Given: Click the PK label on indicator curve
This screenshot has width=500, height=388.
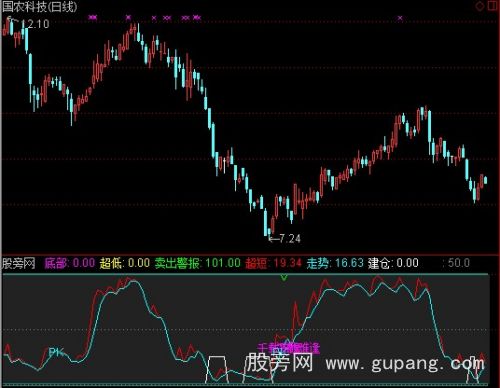Looking at the screenshot, I should 56,352.
